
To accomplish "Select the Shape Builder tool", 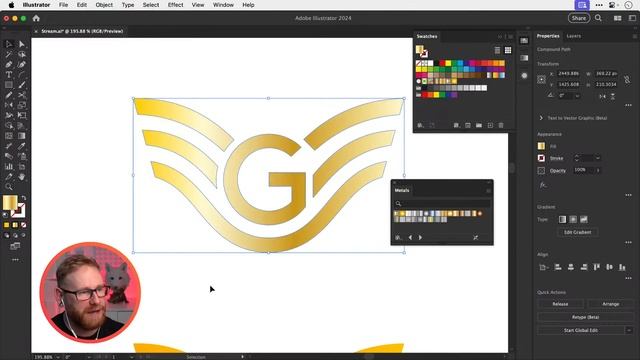I will coord(9,126).
